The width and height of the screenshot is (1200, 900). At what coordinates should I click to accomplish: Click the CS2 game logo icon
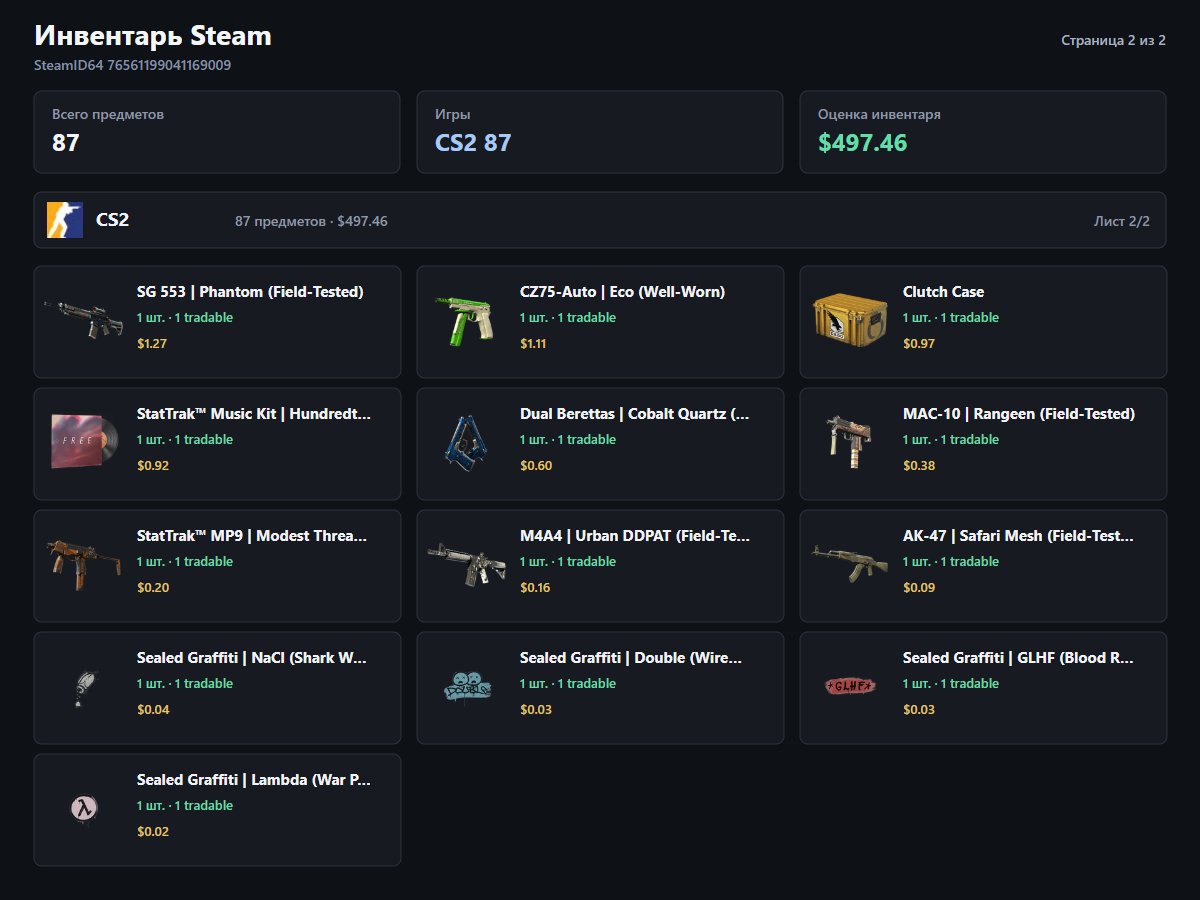[65, 220]
